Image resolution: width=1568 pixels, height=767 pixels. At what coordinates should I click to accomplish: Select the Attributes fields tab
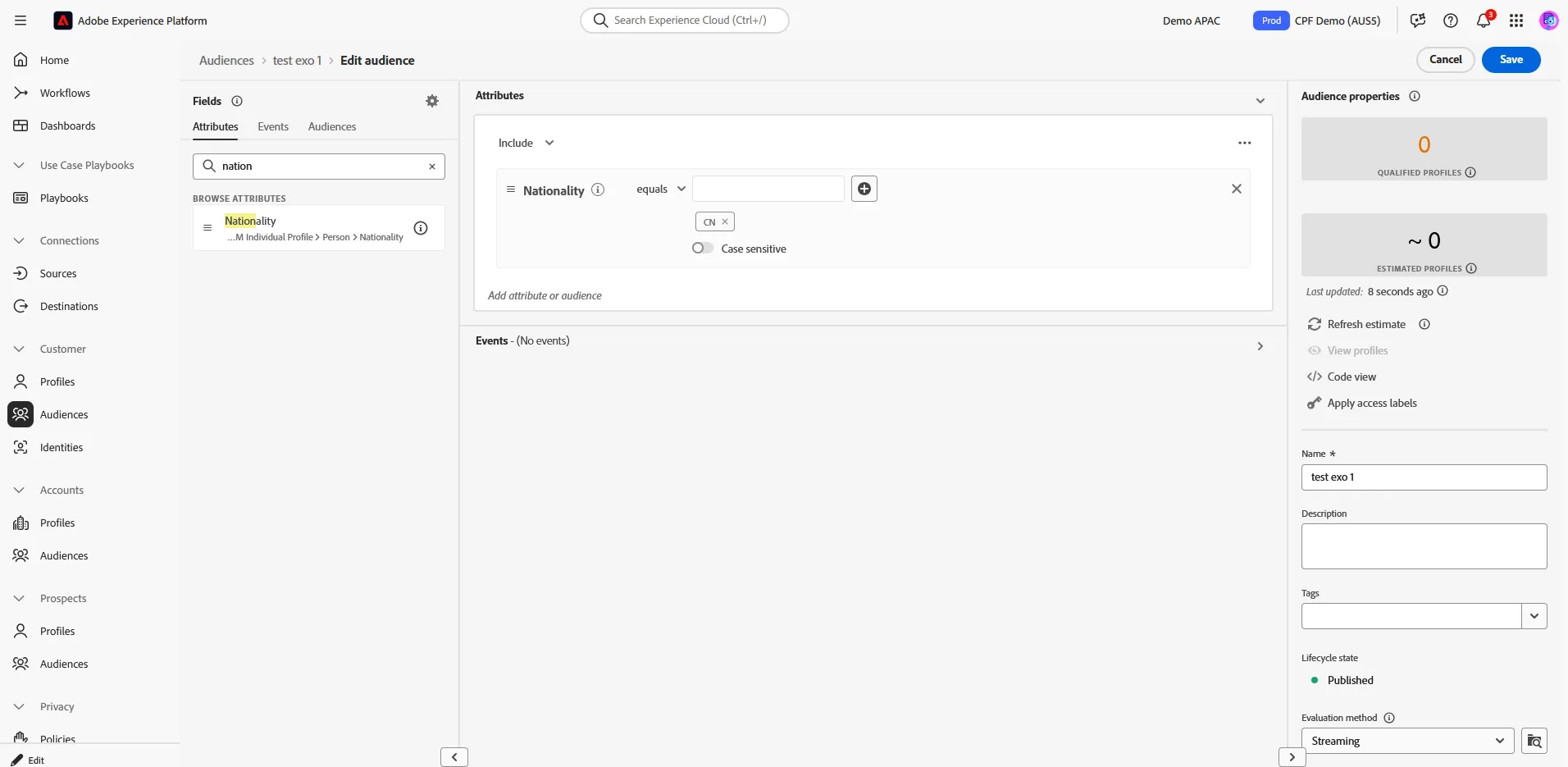(216, 126)
